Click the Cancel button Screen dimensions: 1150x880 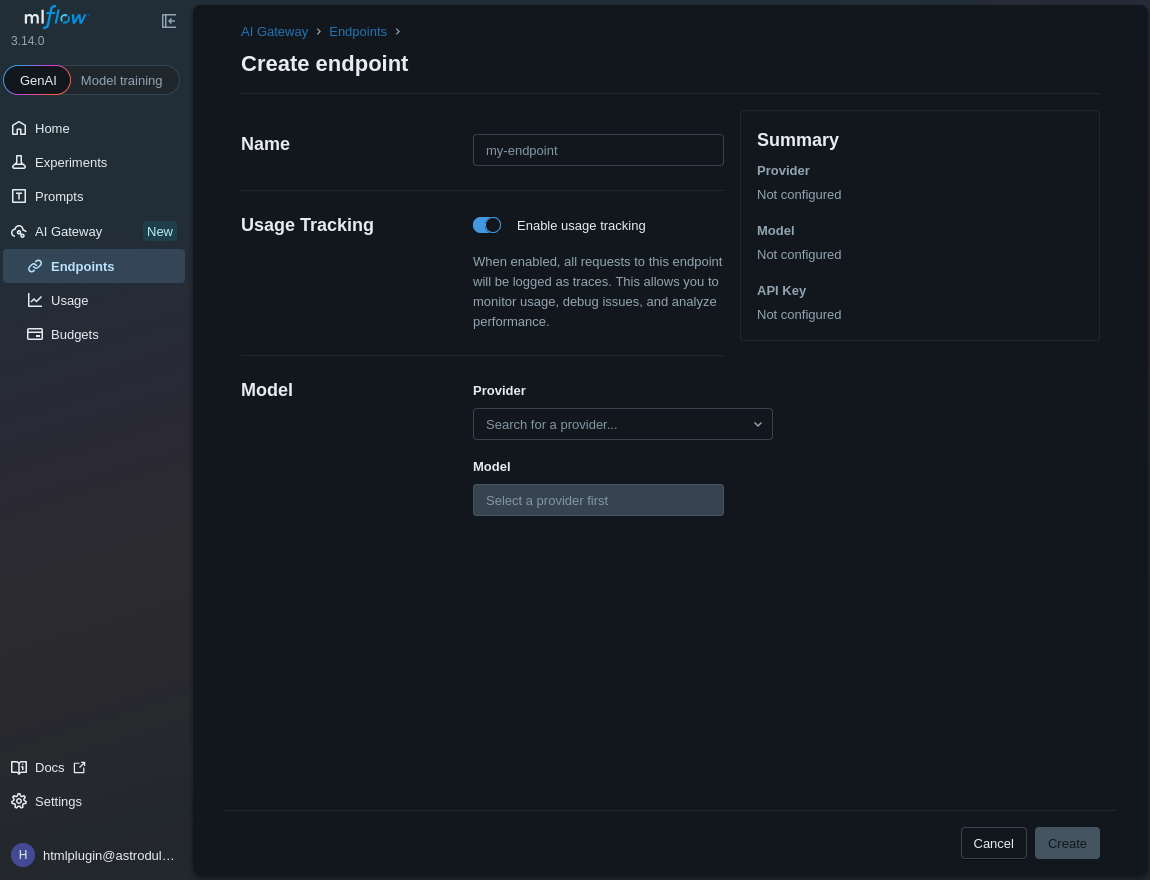(x=994, y=843)
